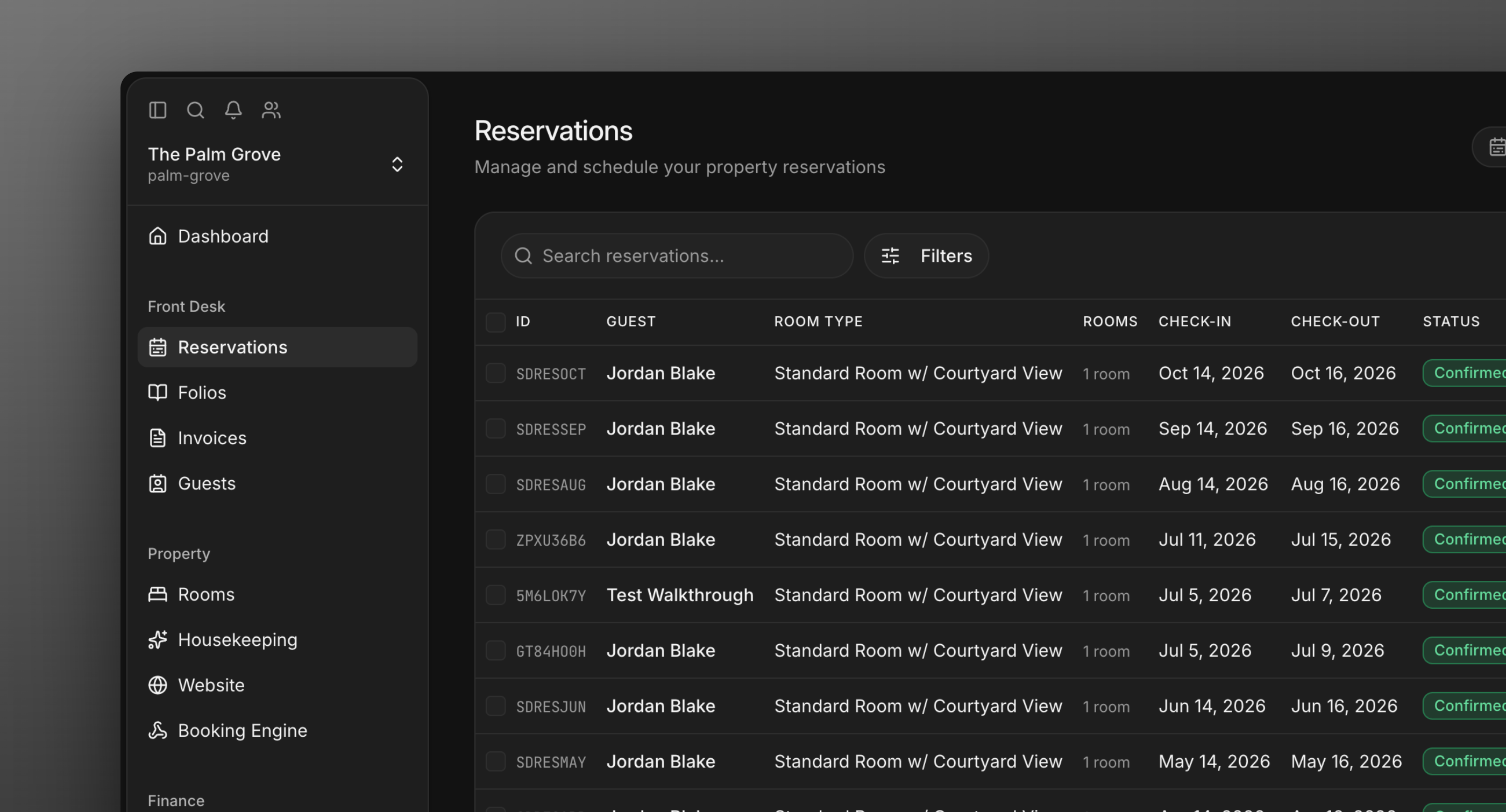Click the Reservations calendar icon in sidebar

coord(157,347)
